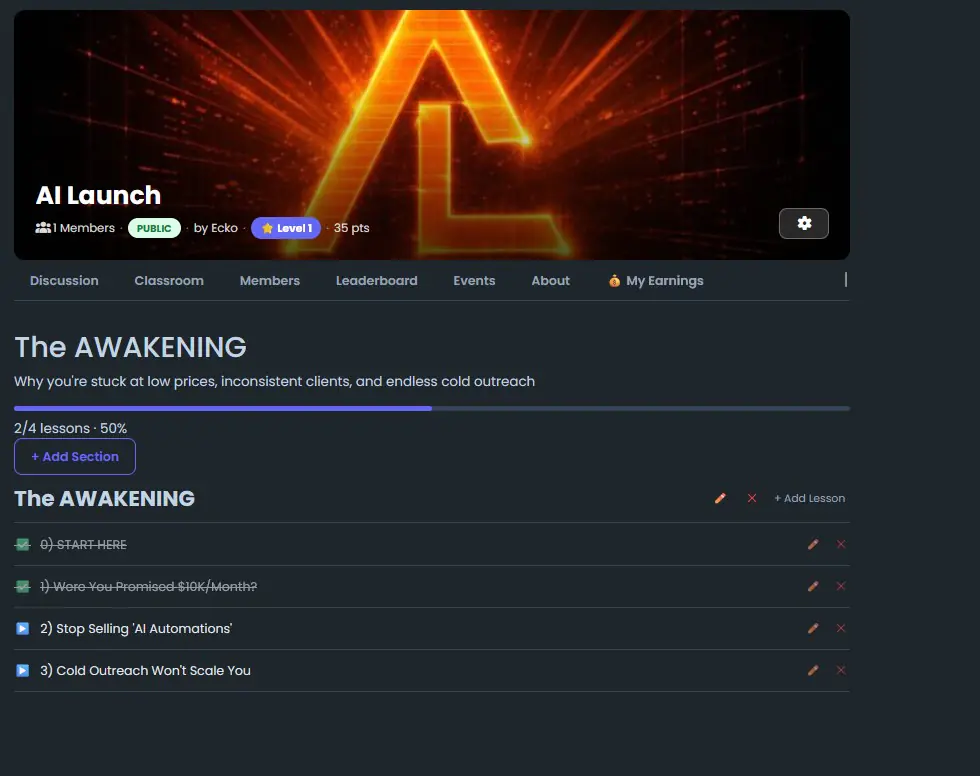Delete the '0) START HERE' lesson
Image resolution: width=980 pixels, height=776 pixels.
[841, 544]
